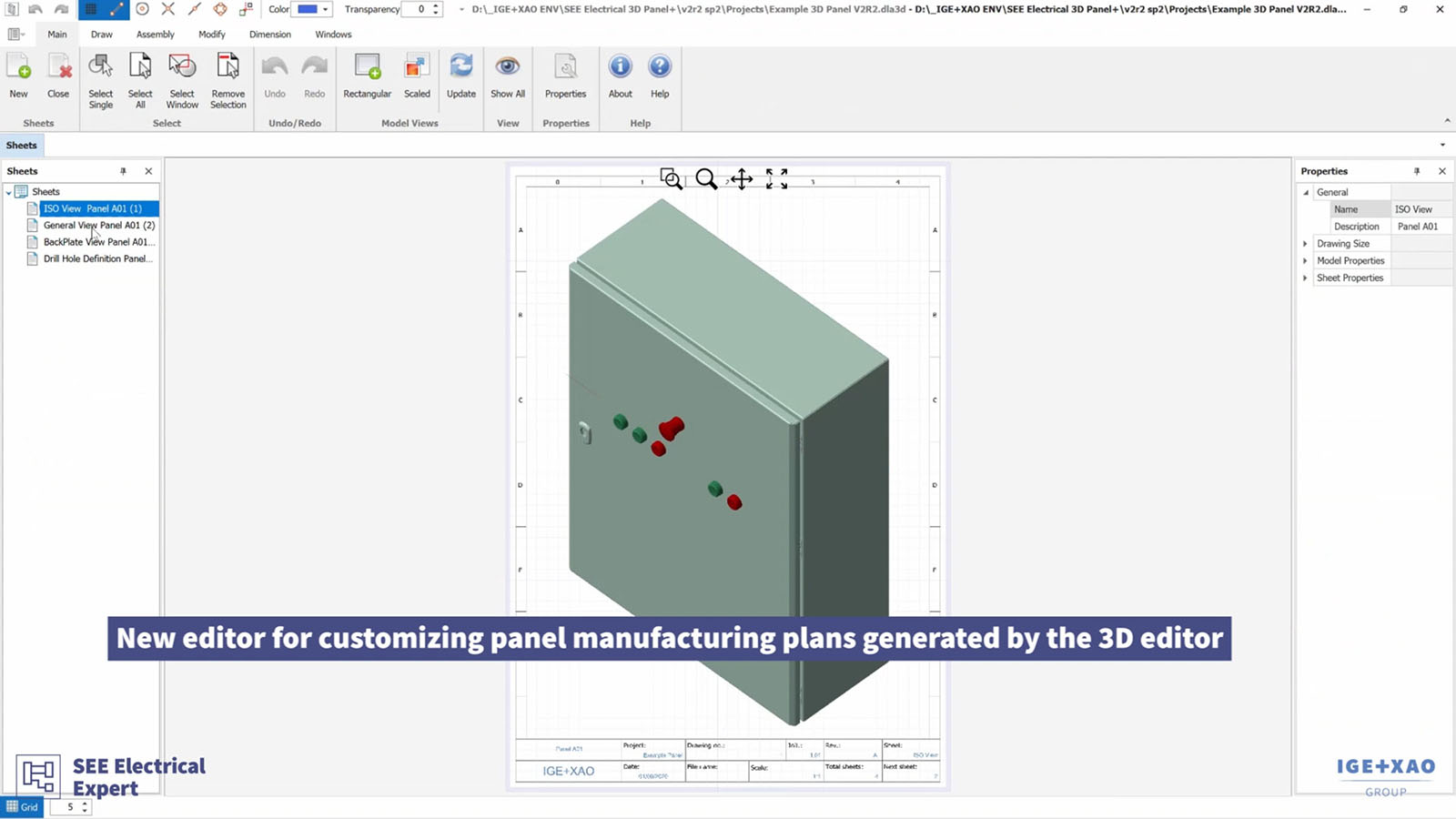Image resolution: width=1456 pixels, height=819 pixels.
Task: Select ISO View Panel A01 (1) sheet
Action: 93,208
